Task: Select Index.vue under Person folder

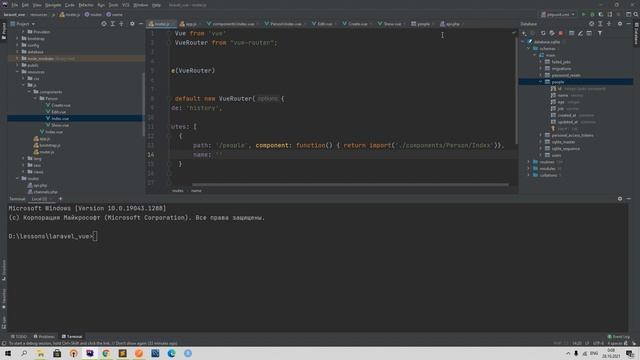Action: click(60, 118)
